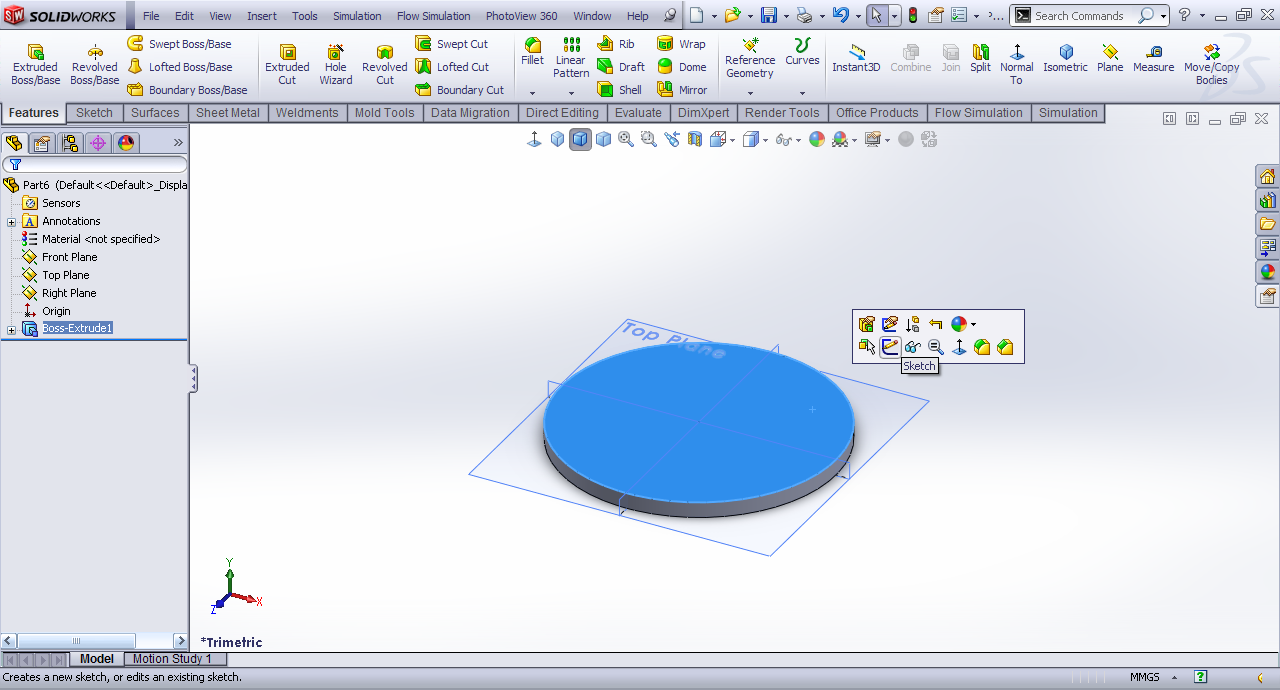Open the Curves tool
The image size is (1280, 690).
[x=802, y=52]
